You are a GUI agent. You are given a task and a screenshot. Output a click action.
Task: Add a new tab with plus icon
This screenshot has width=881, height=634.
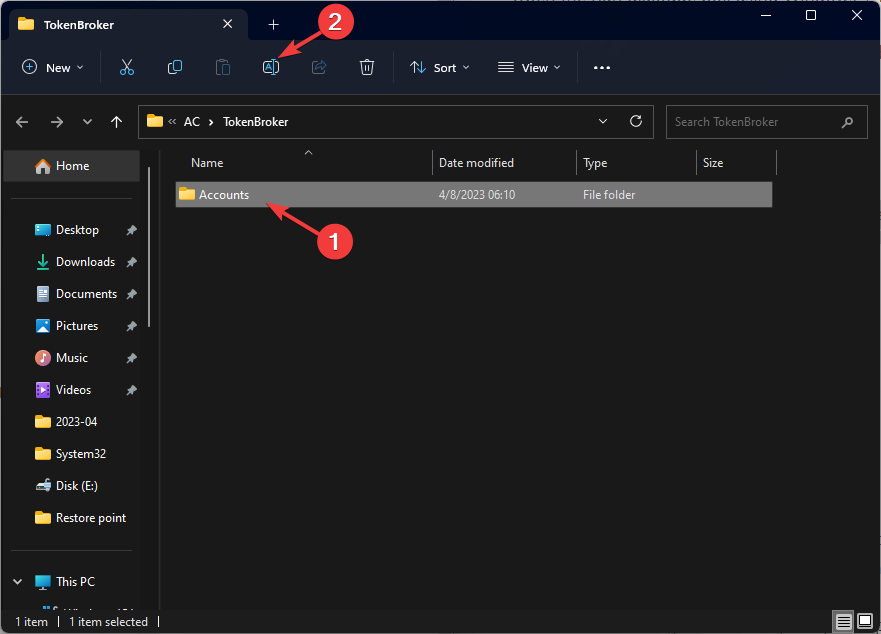[x=273, y=25]
